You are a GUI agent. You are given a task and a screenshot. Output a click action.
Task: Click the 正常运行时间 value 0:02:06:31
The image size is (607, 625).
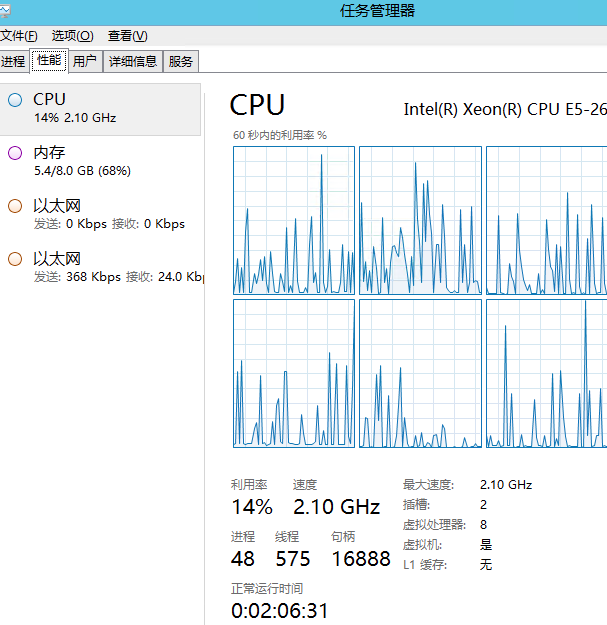pyautogui.click(x=279, y=610)
